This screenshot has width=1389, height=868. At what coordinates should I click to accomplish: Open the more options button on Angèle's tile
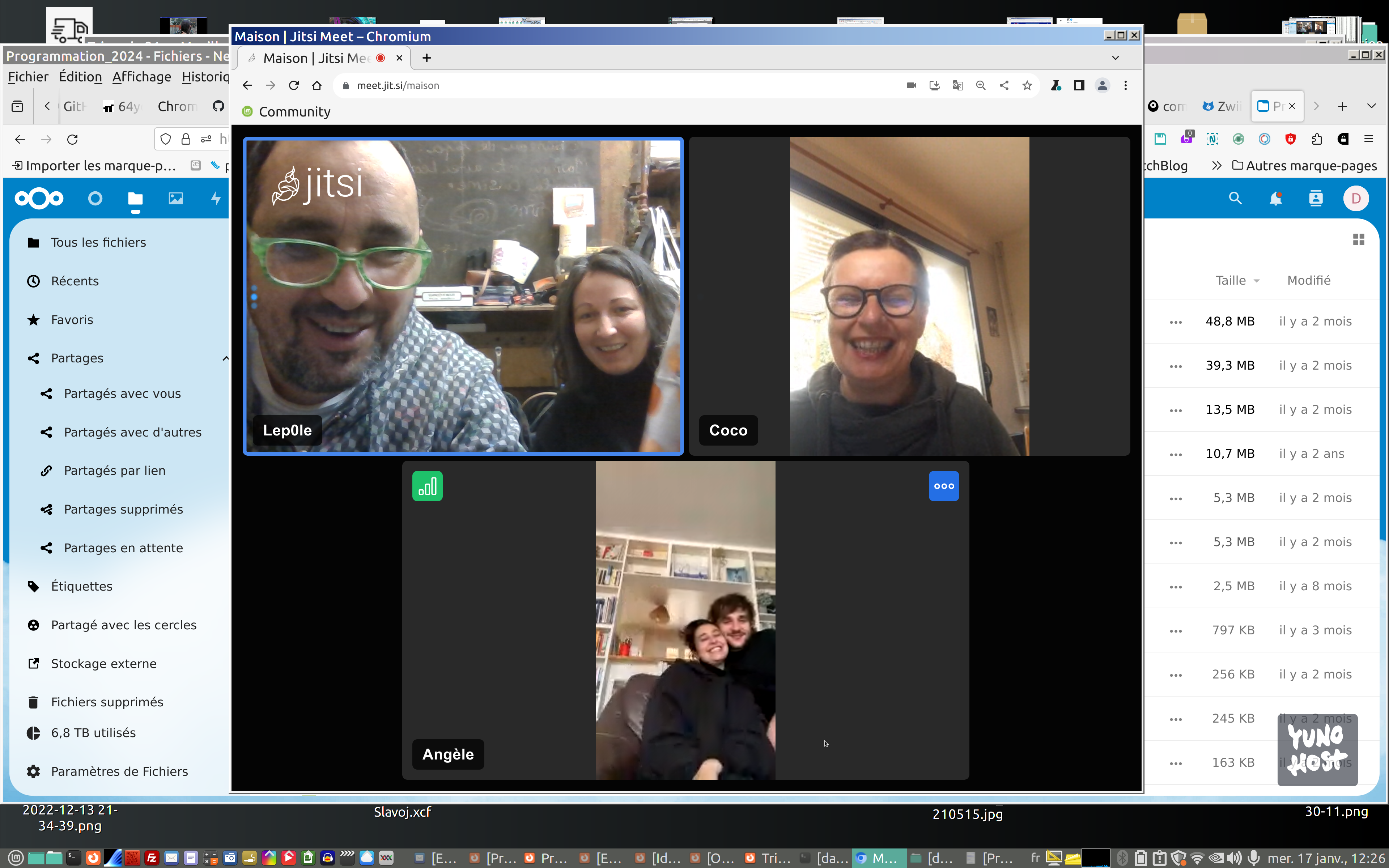pos(944,486)
